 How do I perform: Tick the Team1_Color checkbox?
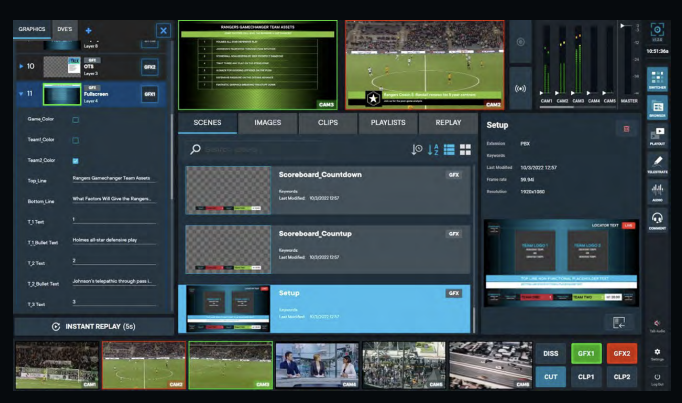coord(76,140)
